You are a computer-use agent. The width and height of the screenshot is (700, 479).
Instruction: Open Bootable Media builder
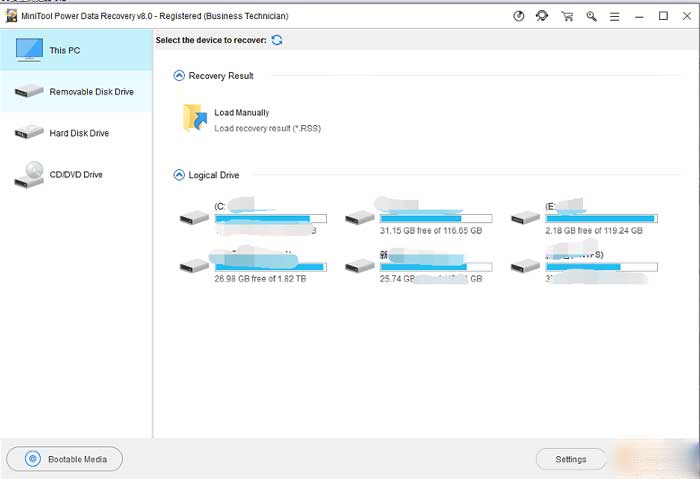pyautogui.click(x=64, y=459)
